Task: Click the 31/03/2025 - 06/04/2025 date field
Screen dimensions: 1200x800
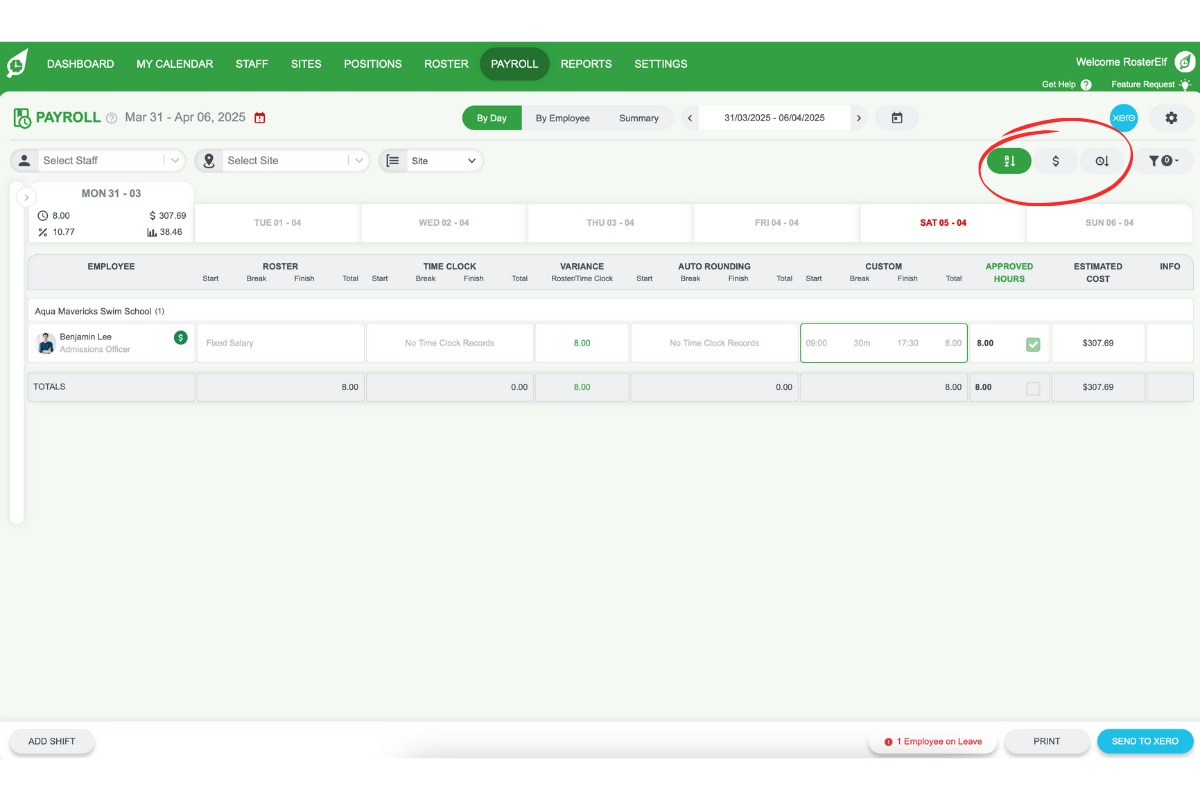Action: (x=774, y=117)
